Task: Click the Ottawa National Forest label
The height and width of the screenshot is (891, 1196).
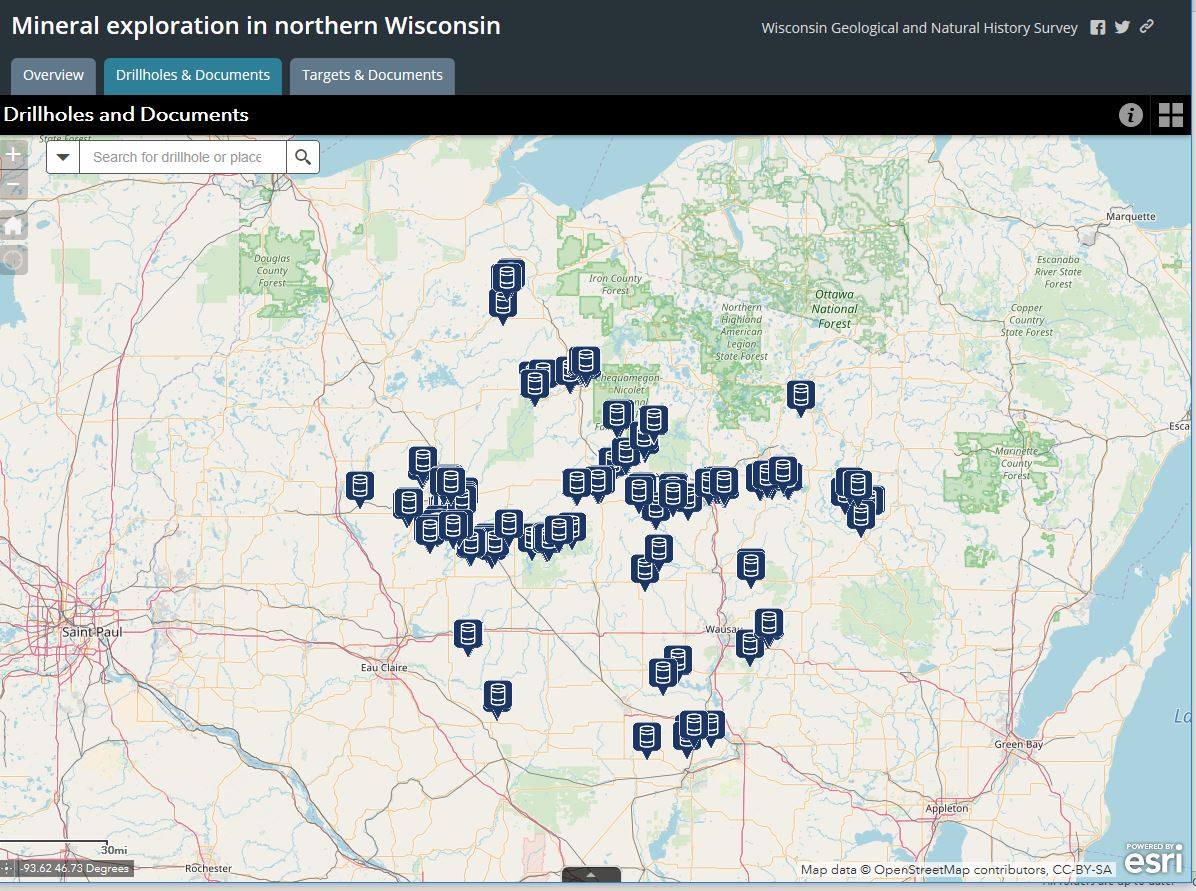Action: (834, 309)
